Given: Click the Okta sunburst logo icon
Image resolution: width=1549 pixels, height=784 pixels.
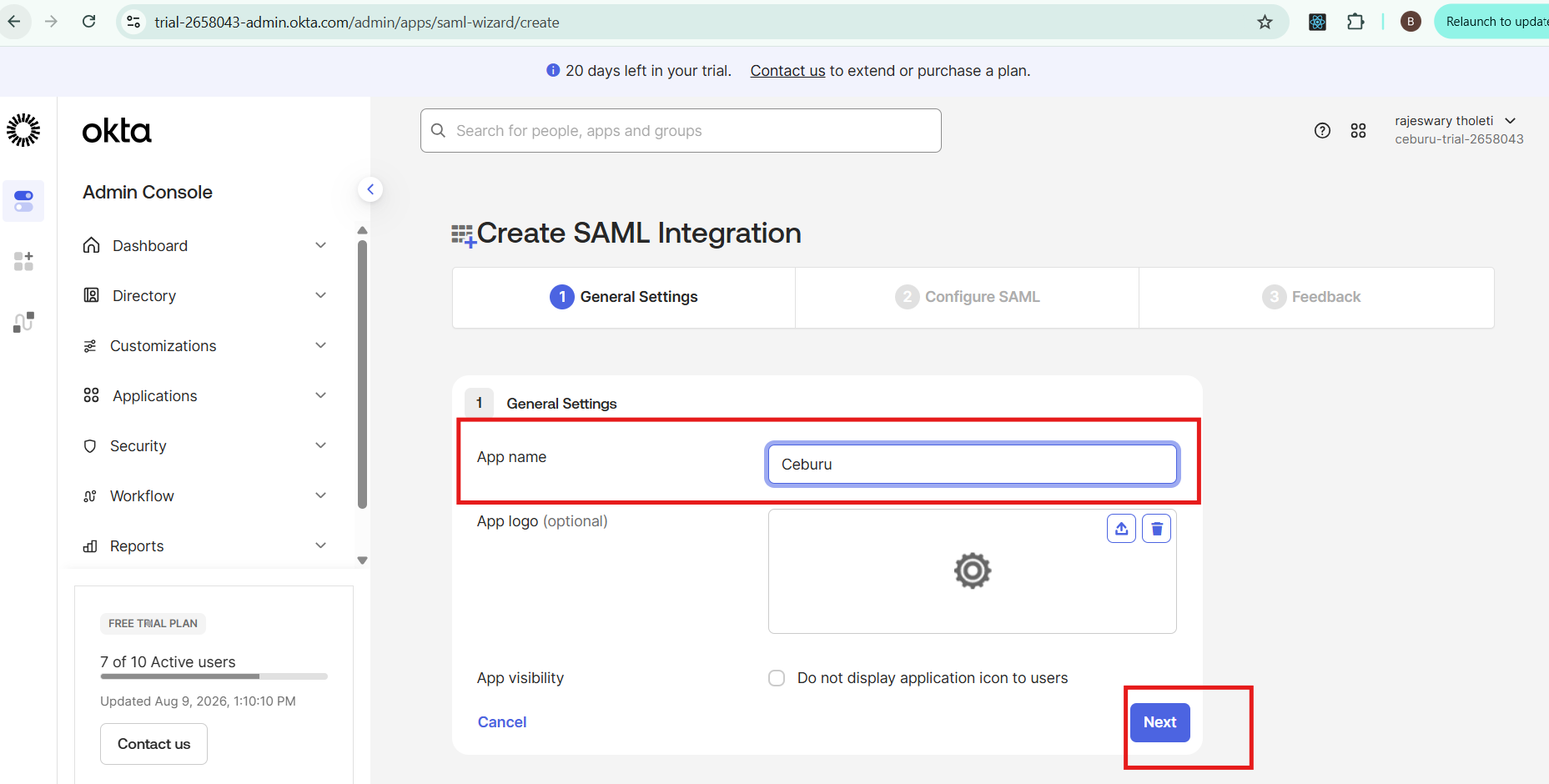Looking at the screenshot, I should (23, 130).
